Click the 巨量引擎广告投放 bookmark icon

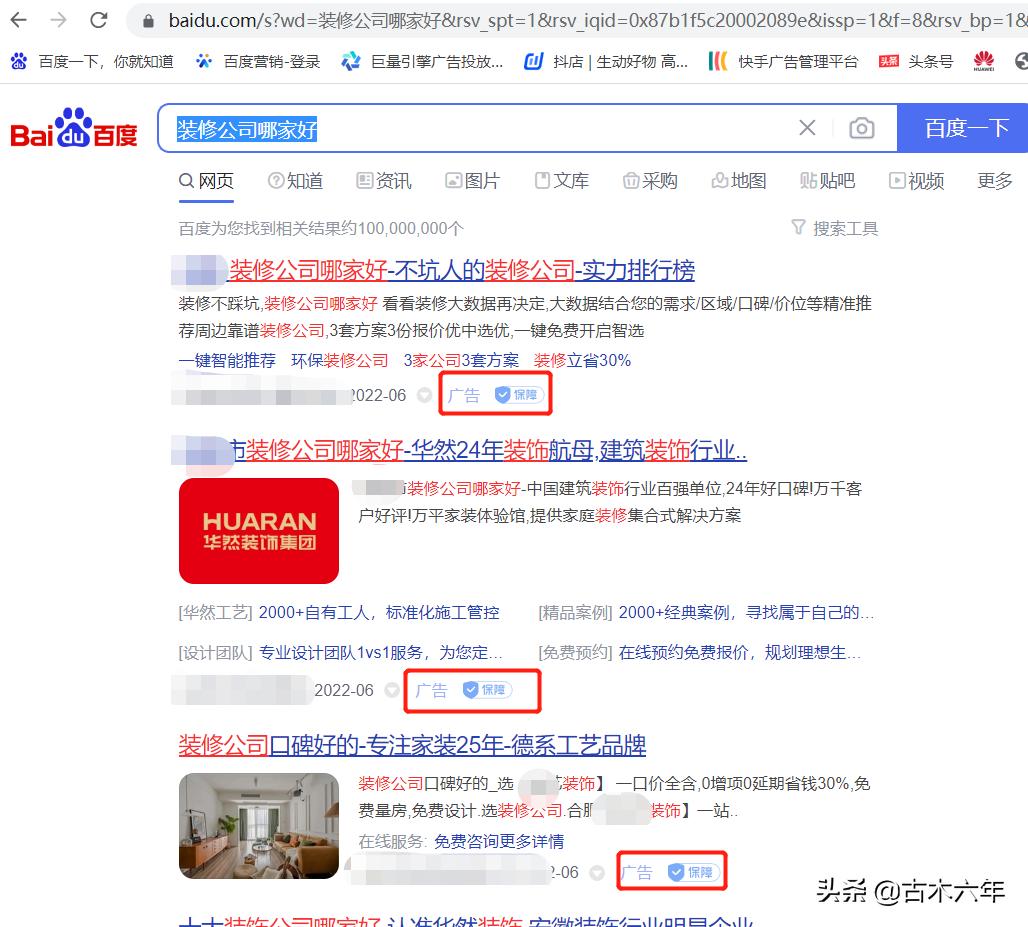point(351,61)
